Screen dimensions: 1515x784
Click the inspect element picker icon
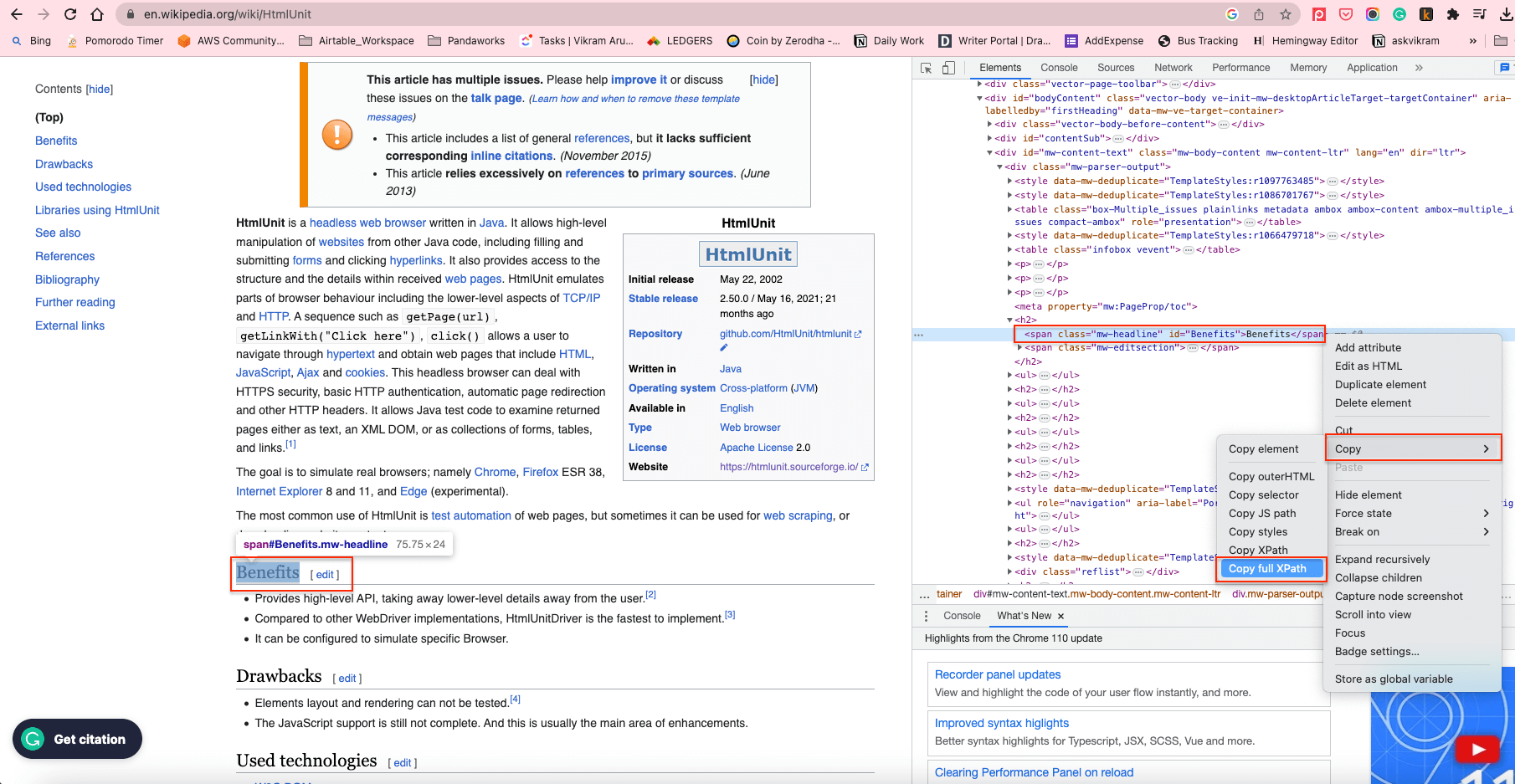click(x=926, y=68)
